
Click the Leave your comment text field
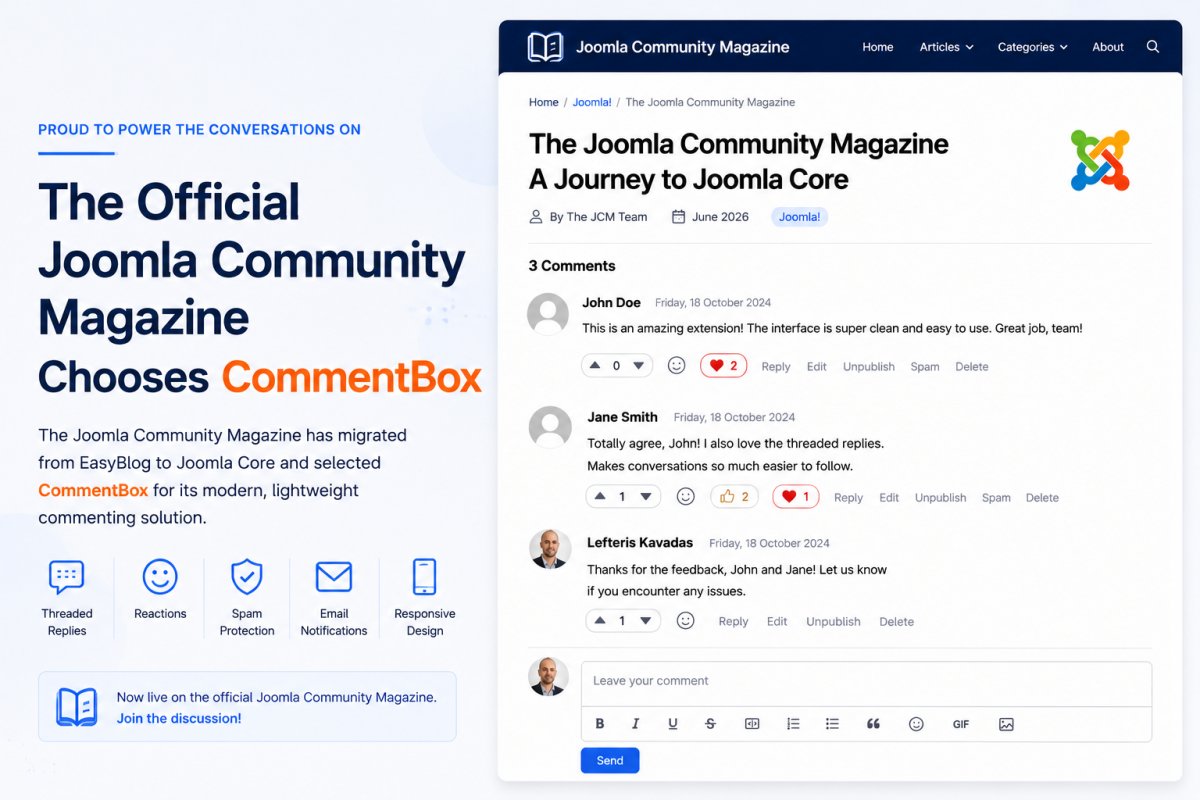tap(866, 682)
